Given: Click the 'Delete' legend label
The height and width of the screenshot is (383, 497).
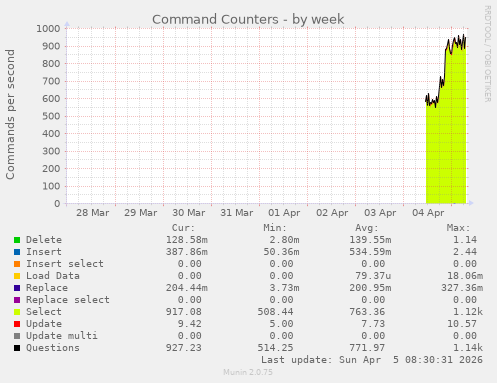Looking at the screenshot, I should pyautogui.click(x=44, y=240).
